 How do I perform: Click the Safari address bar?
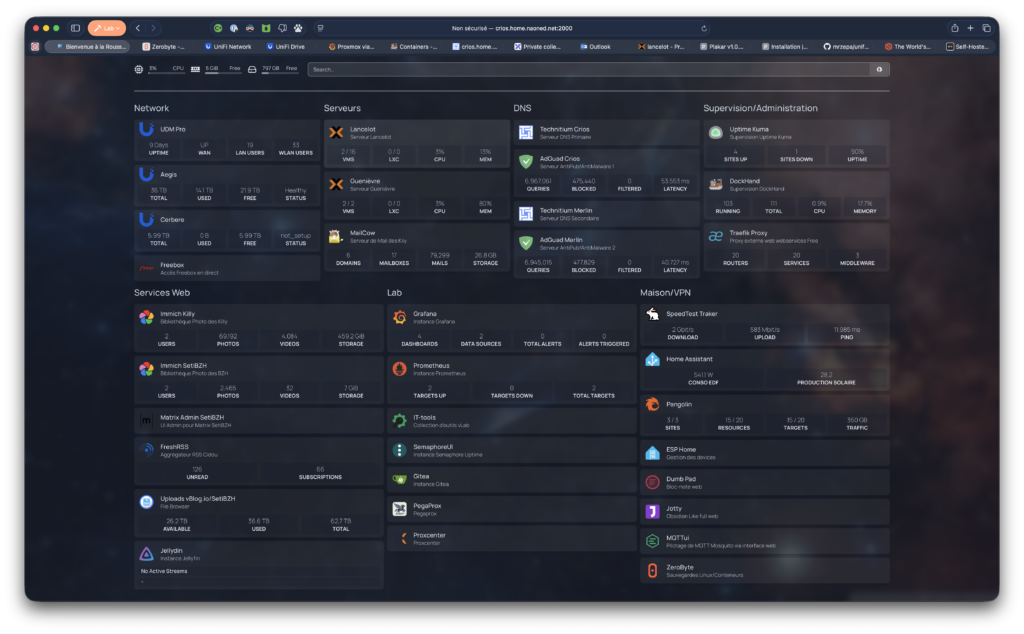[x=510, y=28]
